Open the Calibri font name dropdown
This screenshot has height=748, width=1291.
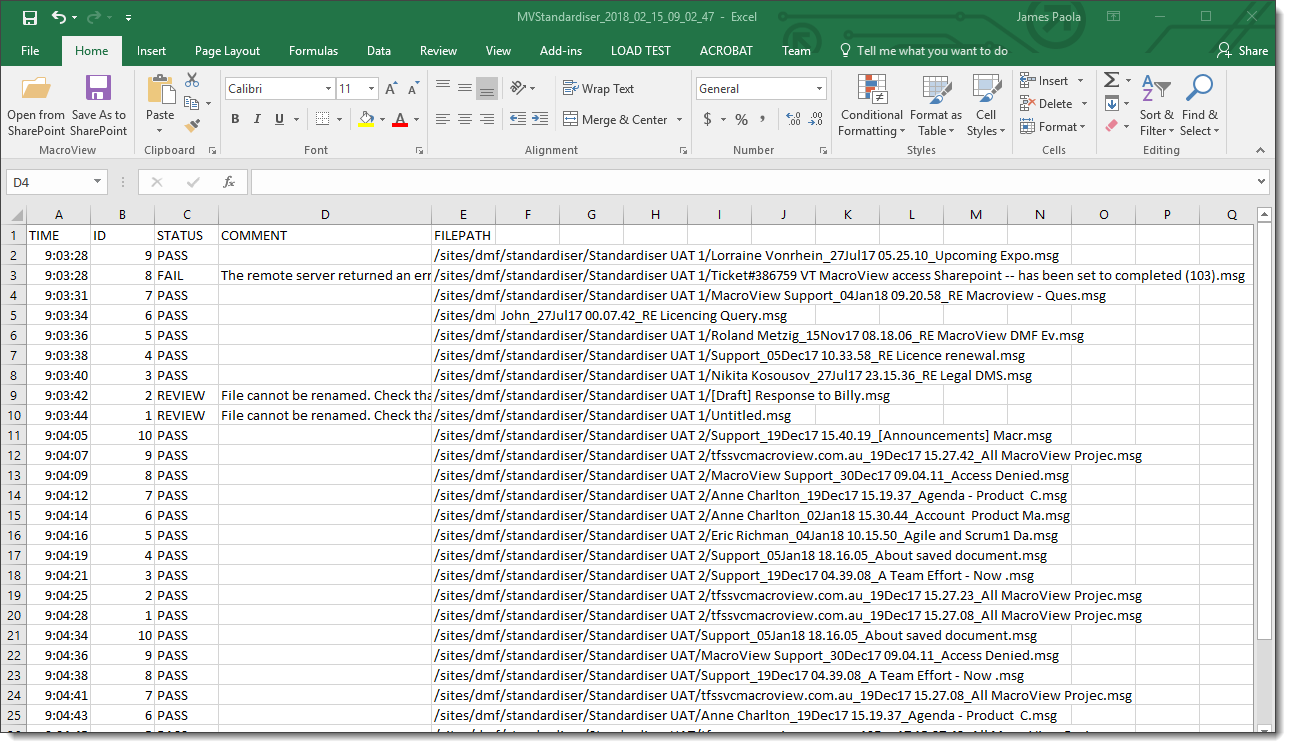328,89
